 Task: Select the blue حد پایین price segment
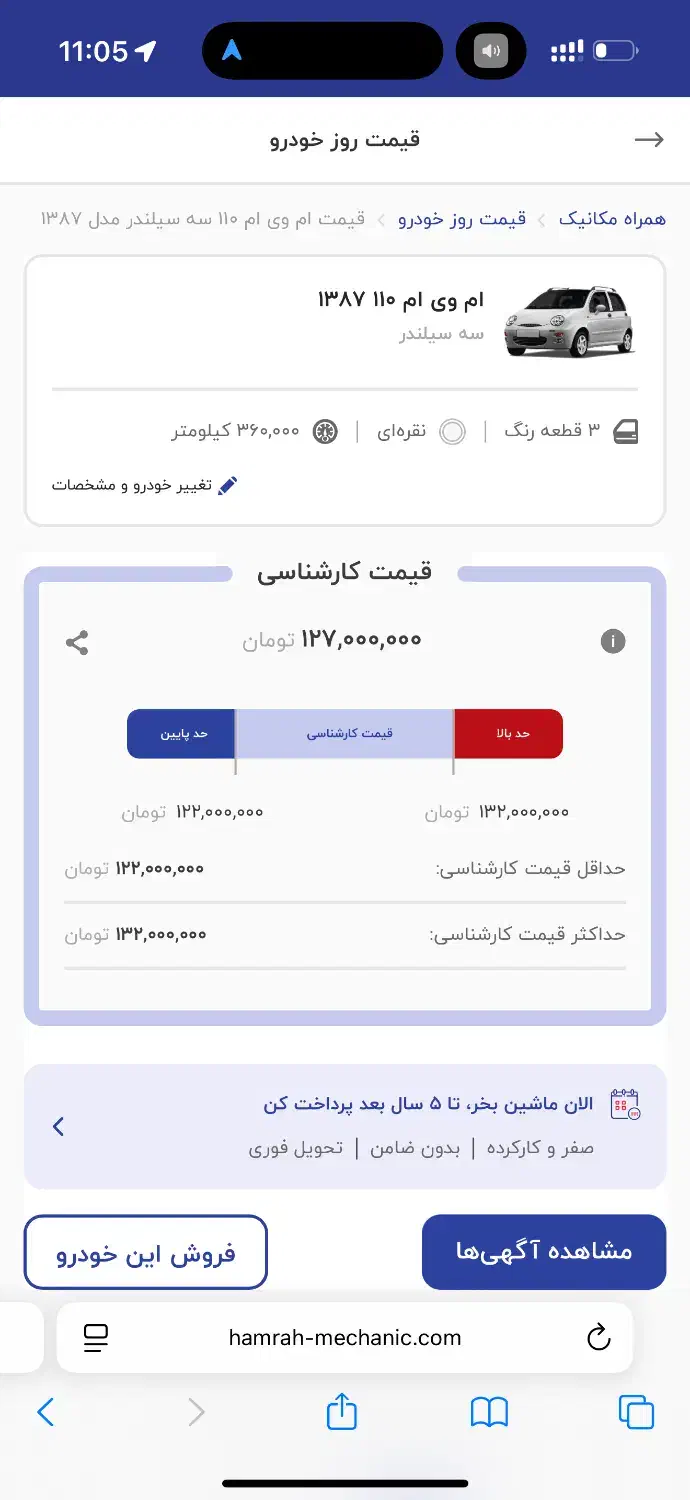click(x=181, y=734)
